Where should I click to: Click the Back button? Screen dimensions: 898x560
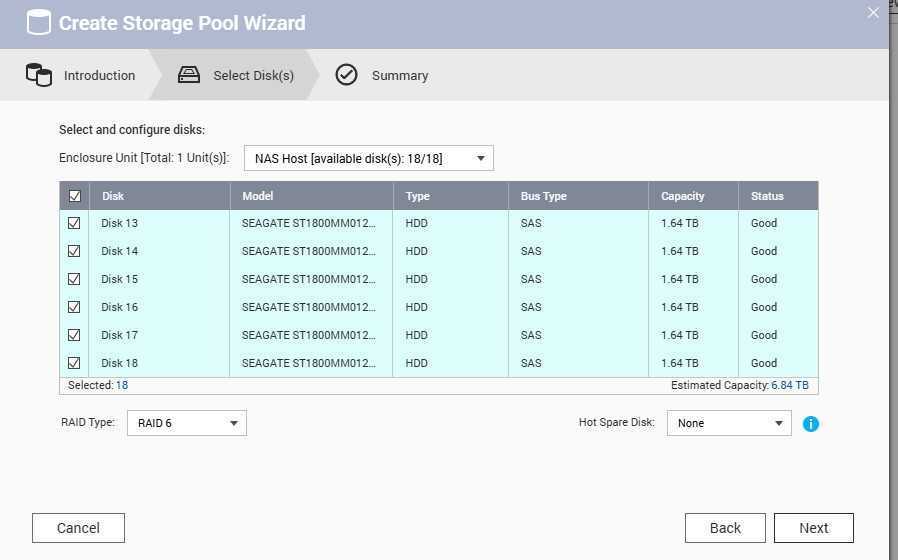(725, 528)
